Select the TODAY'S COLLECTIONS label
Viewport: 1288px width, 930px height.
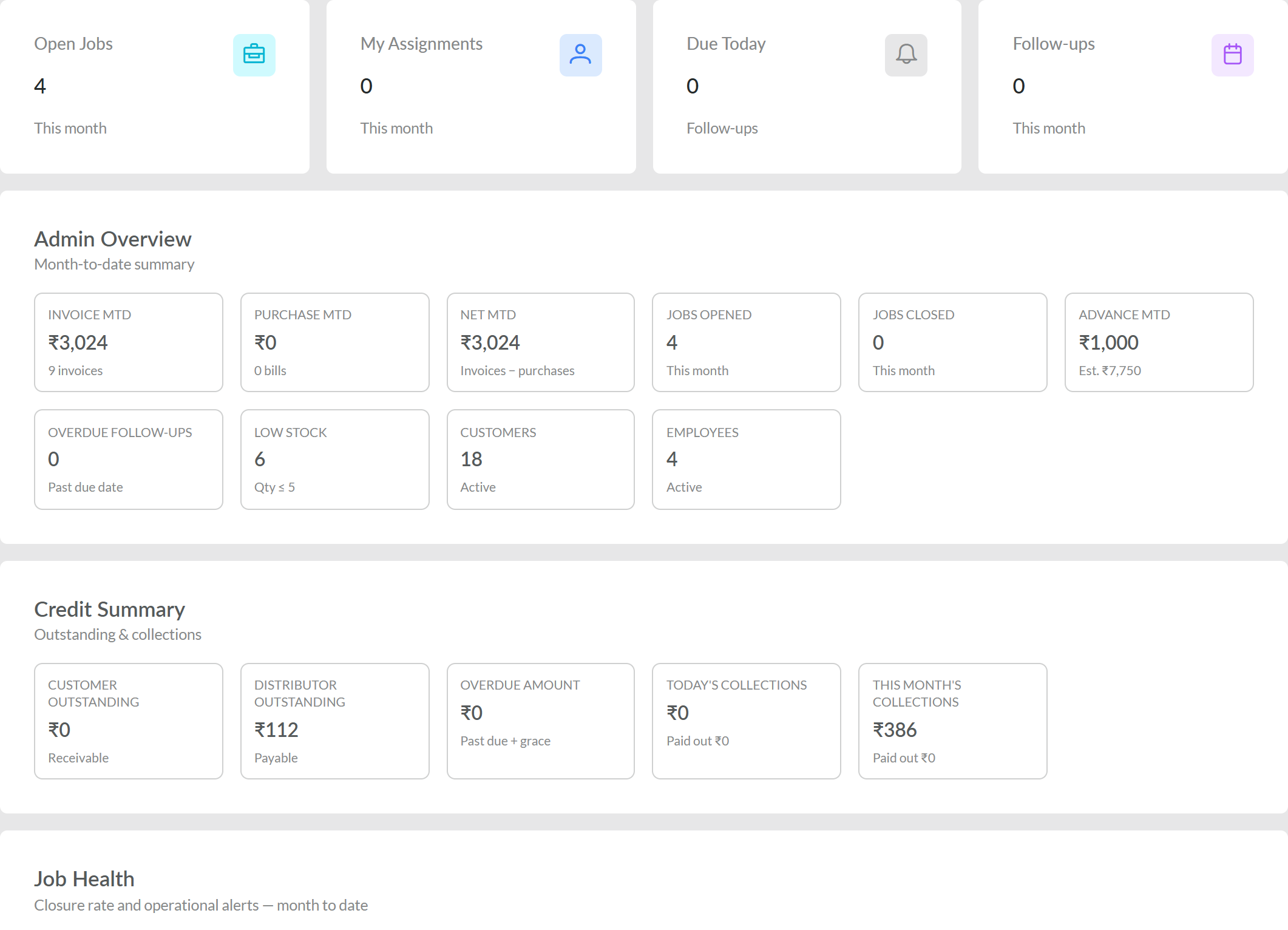(737, 685)
